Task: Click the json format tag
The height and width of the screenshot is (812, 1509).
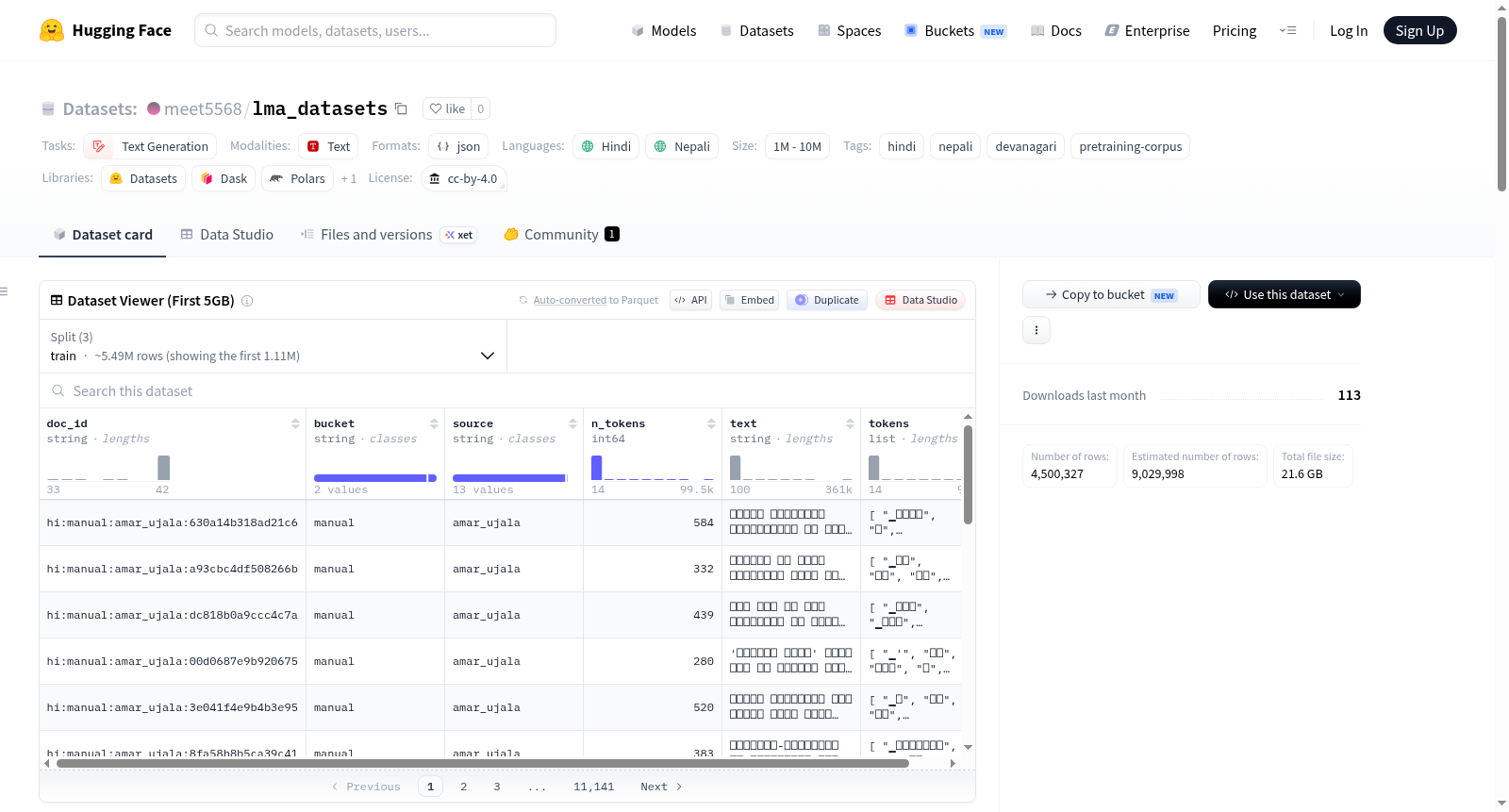Action: click(458, 146)
